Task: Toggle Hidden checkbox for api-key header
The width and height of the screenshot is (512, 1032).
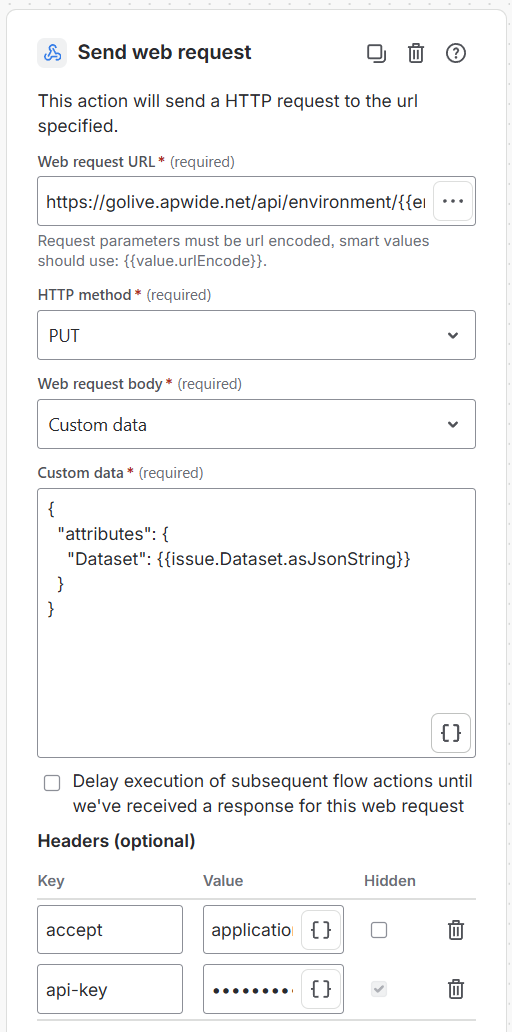Action: 379,989
